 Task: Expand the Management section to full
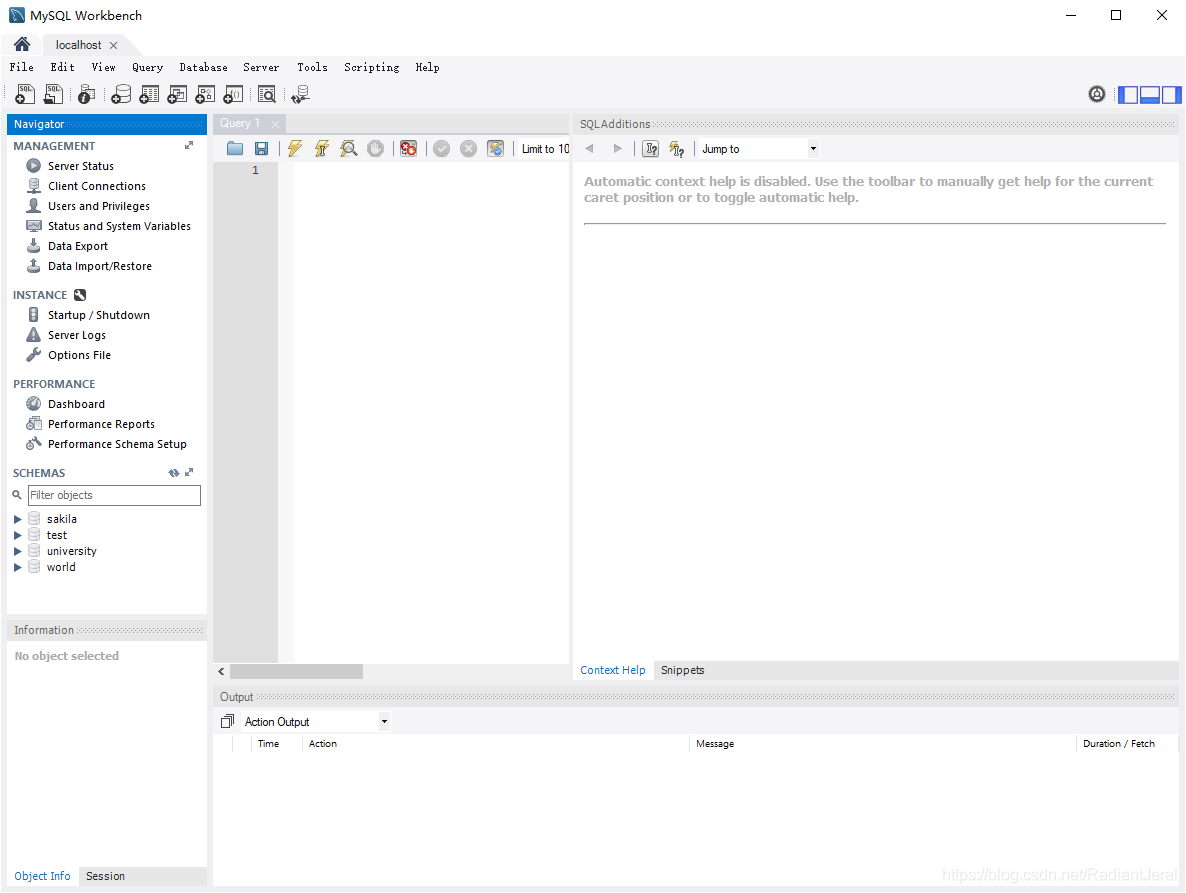[x=189, y=145]
